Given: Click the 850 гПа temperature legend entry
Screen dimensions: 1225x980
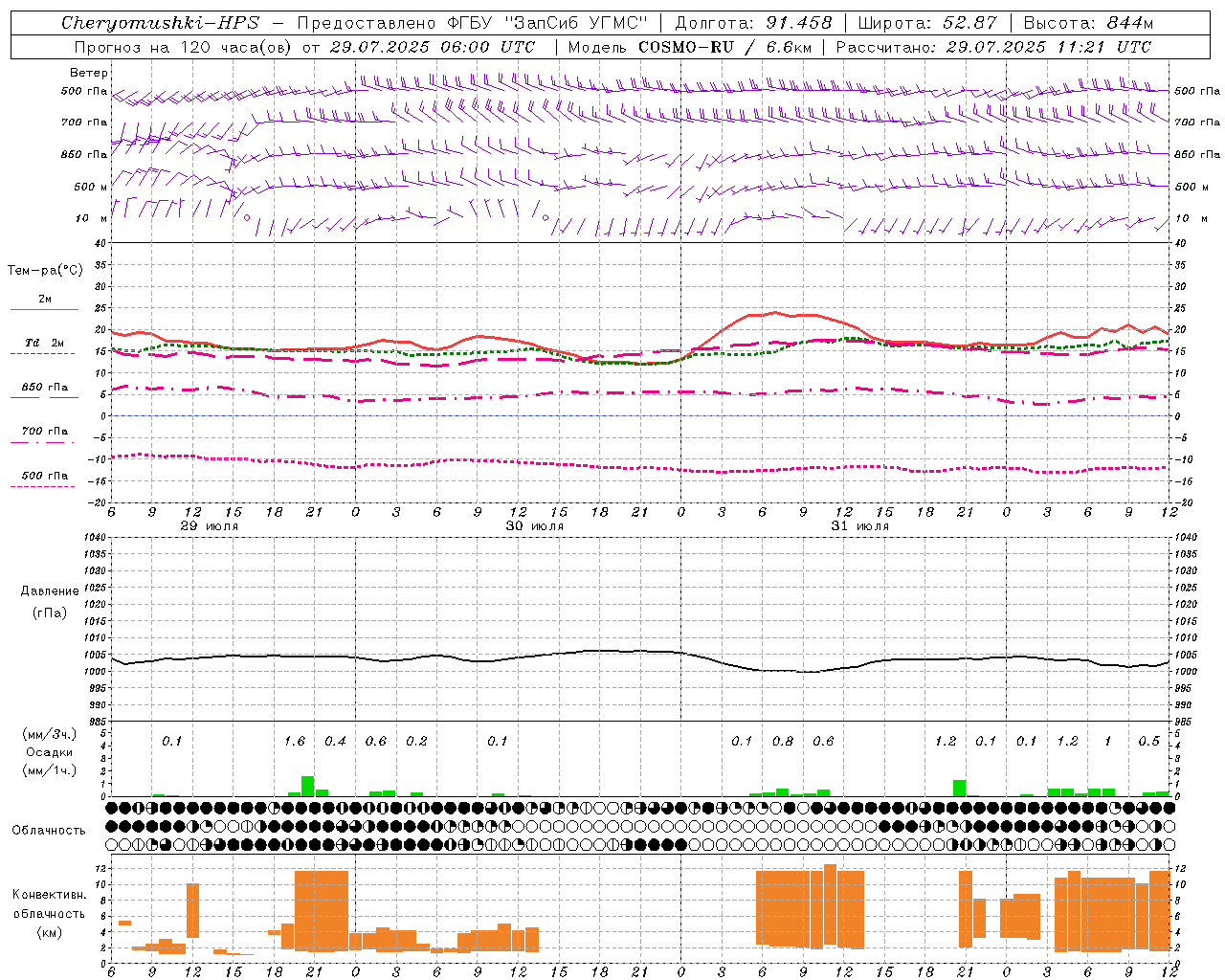Looking at the screenshot, I should click(x=45, y=387).
